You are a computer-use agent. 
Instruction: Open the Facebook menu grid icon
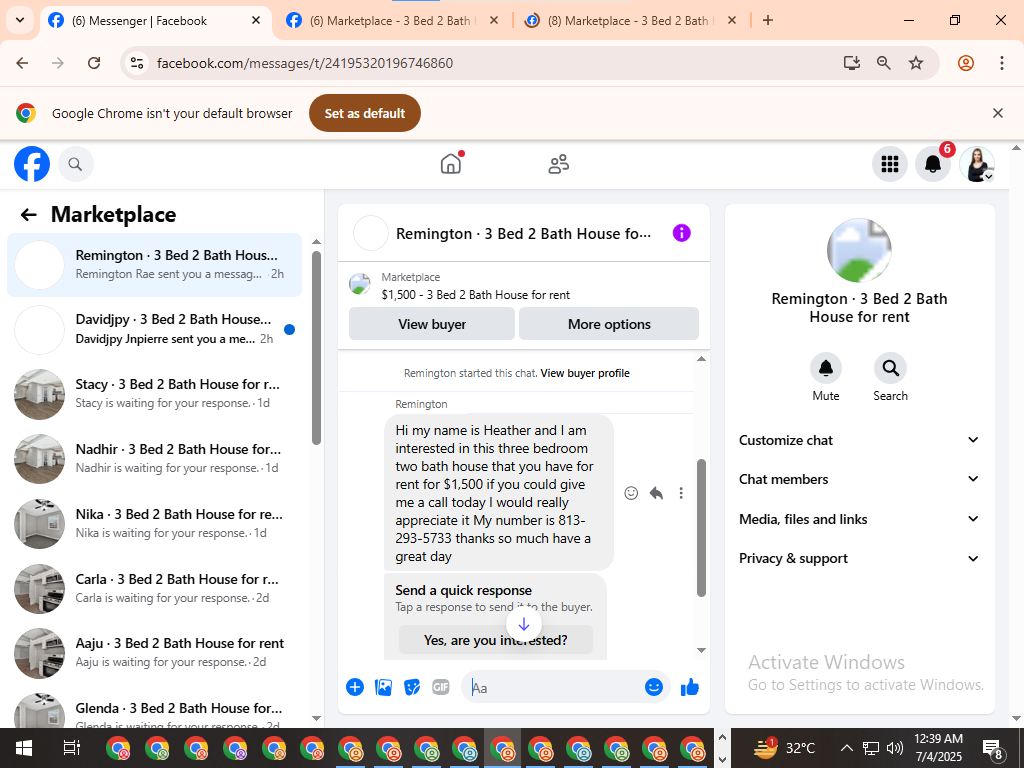pos(889,164)
